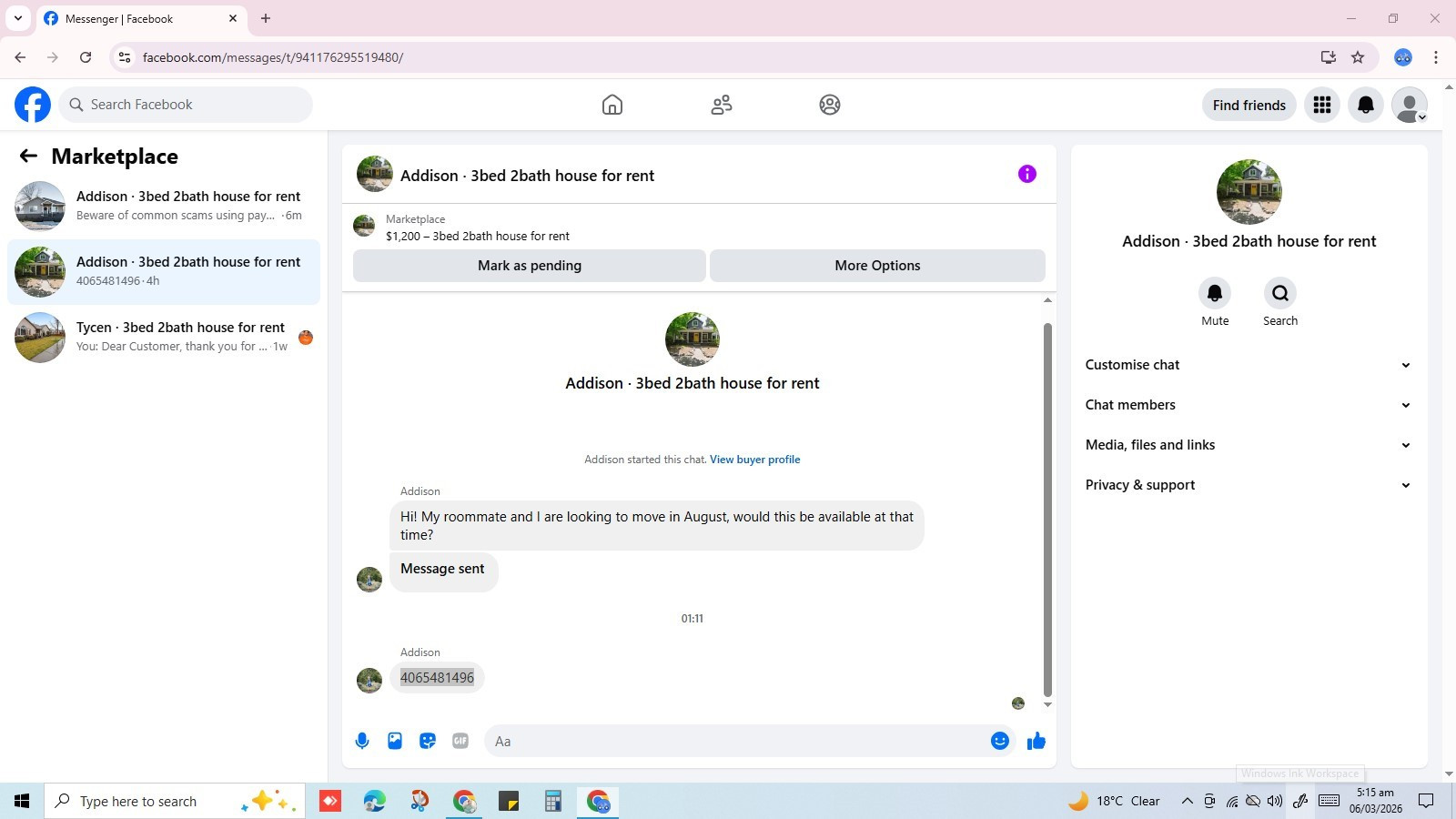Open Chrome tab search dropdown
The height and width of the screenshot is (819, 1456).
[18, 18]
